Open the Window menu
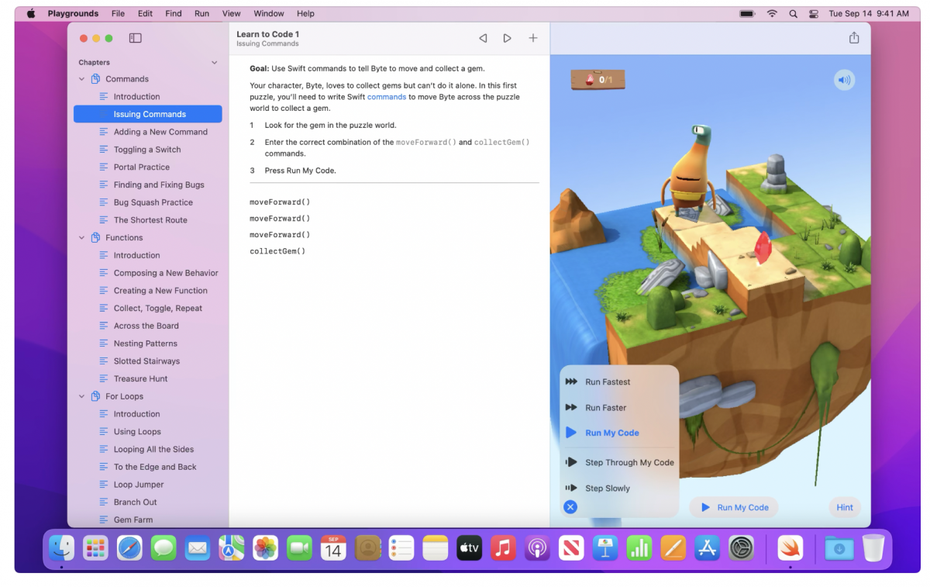Screen dimensions: 930x587 point(269,13)
